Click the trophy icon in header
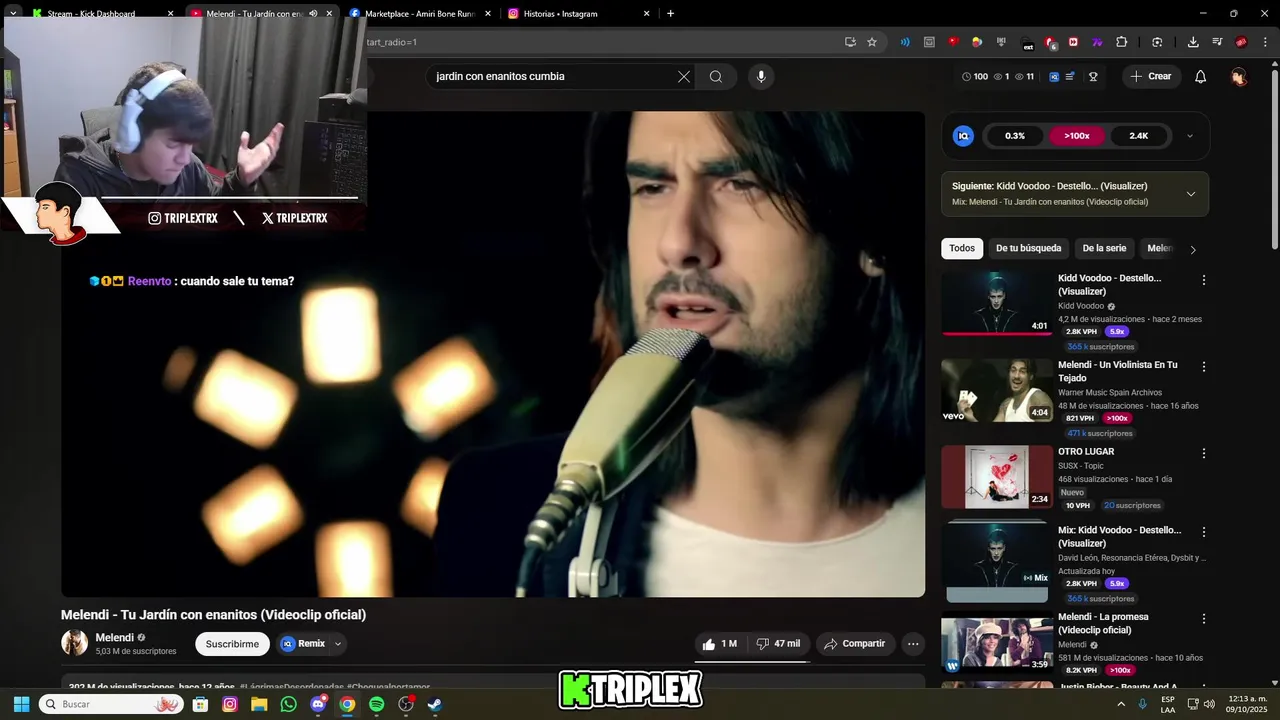 [x=1093, y=77]
